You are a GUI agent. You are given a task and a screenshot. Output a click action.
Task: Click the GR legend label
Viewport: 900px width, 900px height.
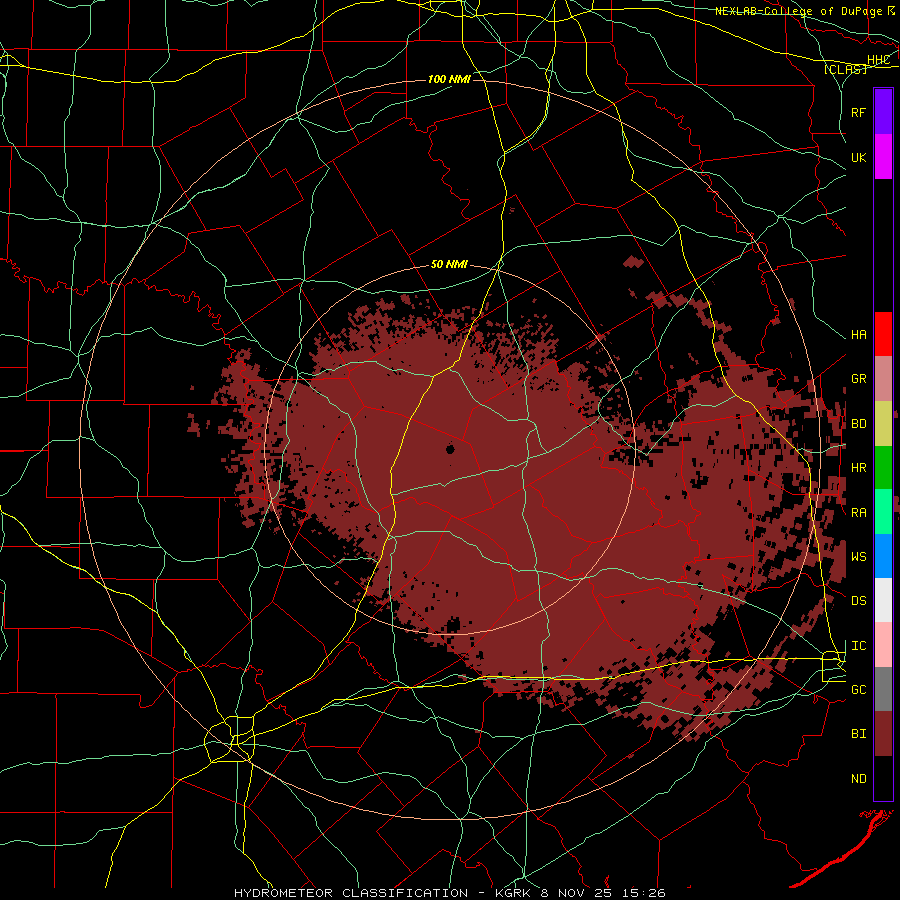tap(858, 378)
